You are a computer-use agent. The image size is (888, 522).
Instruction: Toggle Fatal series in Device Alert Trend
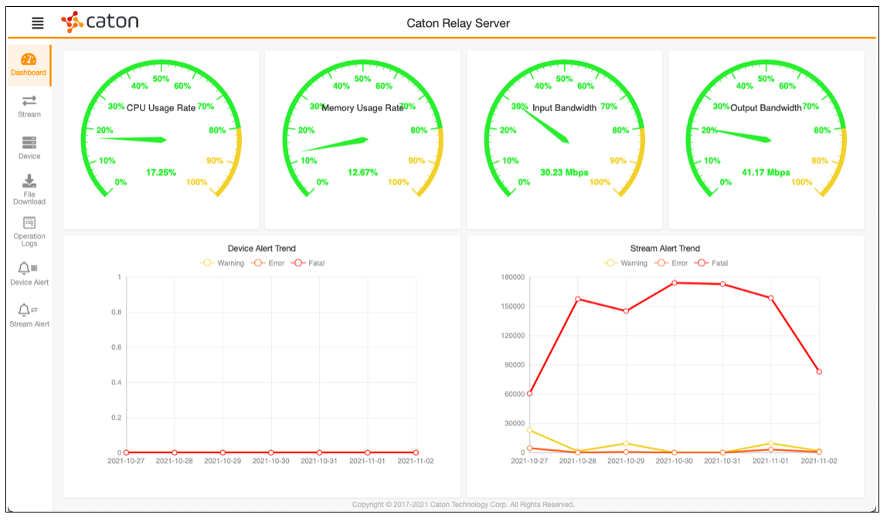307,263
